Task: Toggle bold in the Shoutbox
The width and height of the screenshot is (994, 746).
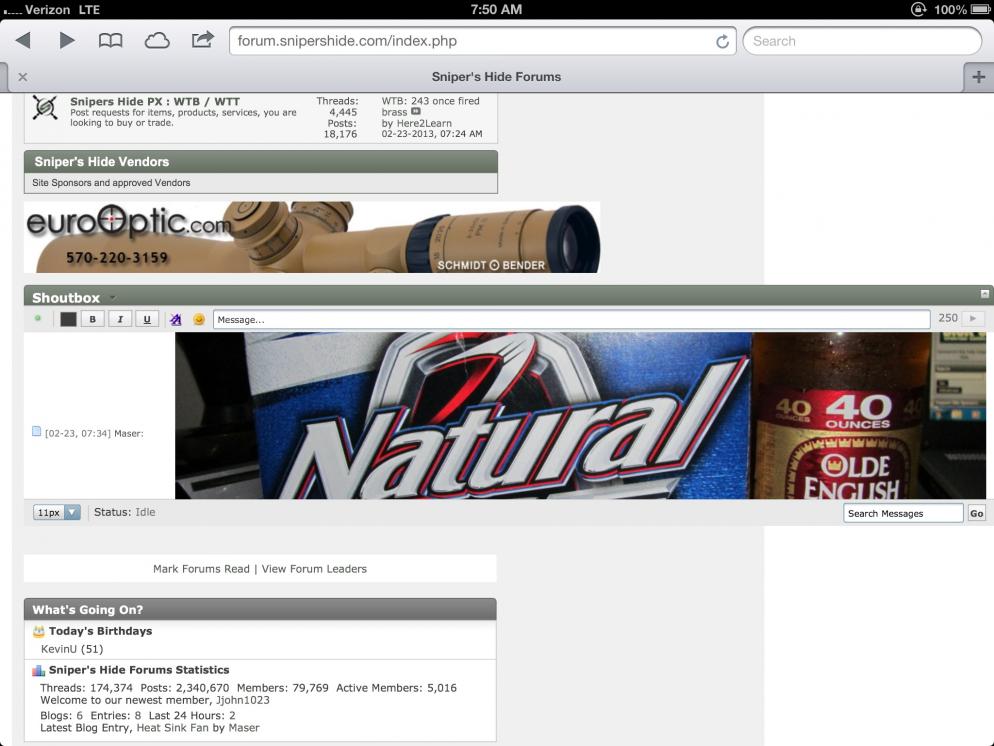Action: click(93, 319)
